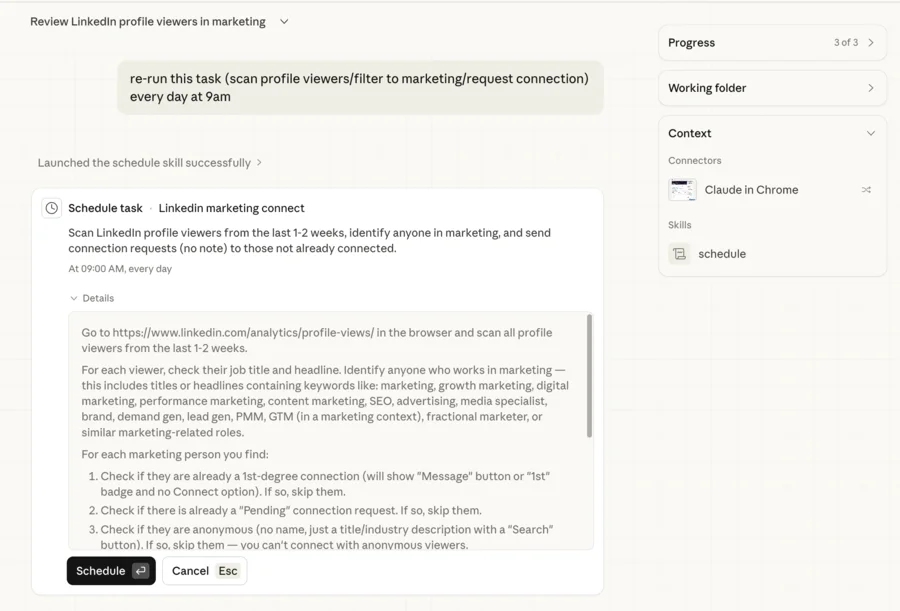Collapse the Details section

(x=93, y=297)
